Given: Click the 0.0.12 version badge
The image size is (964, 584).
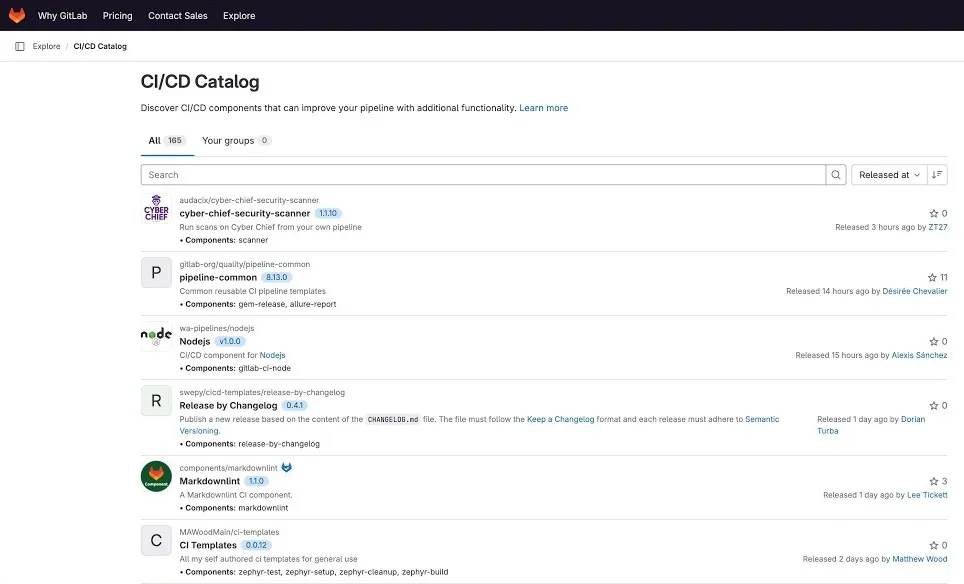Looking at the screenshot, I should pyautogui.click(x=256, y=545).
